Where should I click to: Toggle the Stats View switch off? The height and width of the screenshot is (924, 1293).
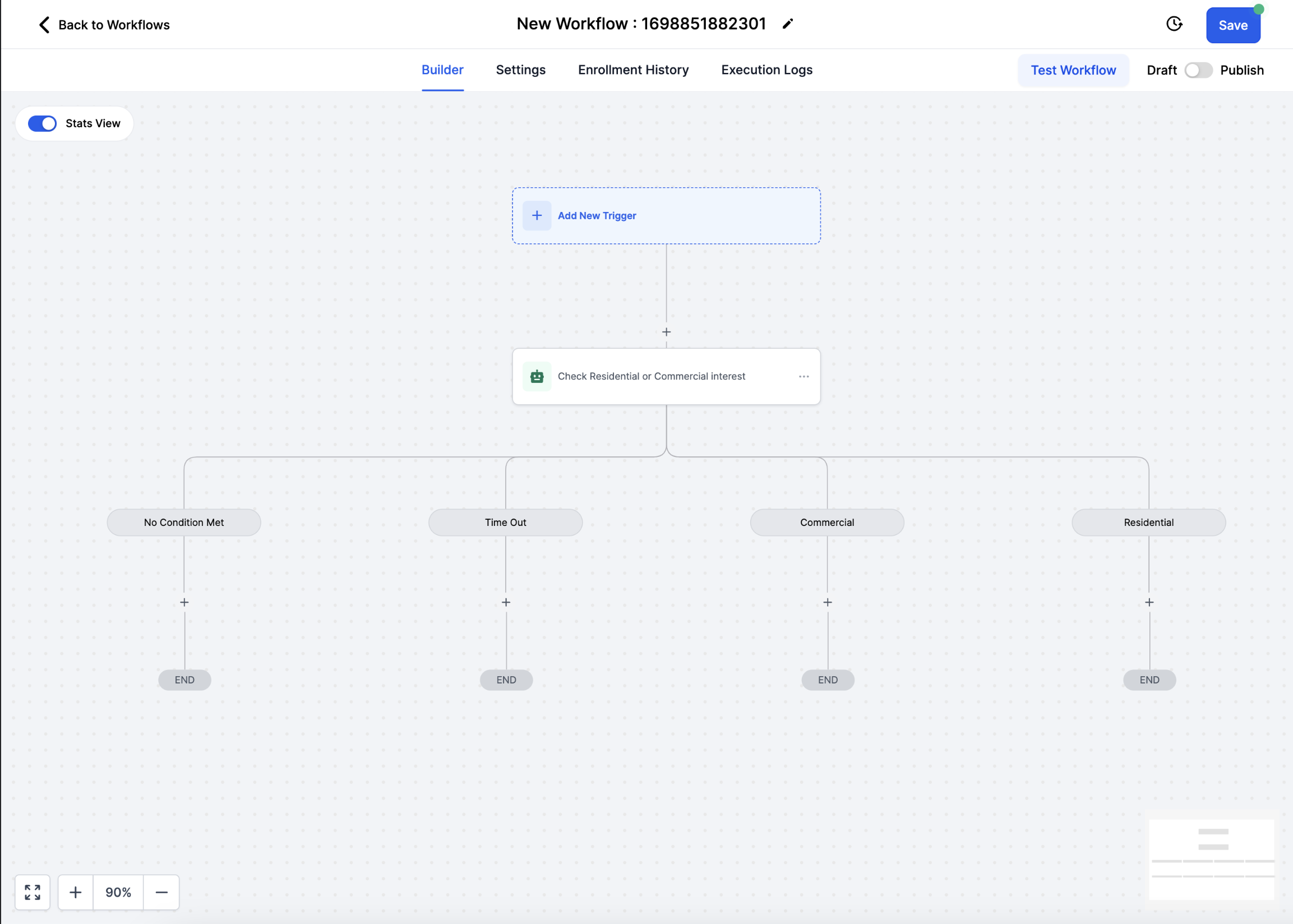pyautogui.click(x=43, y=123)
